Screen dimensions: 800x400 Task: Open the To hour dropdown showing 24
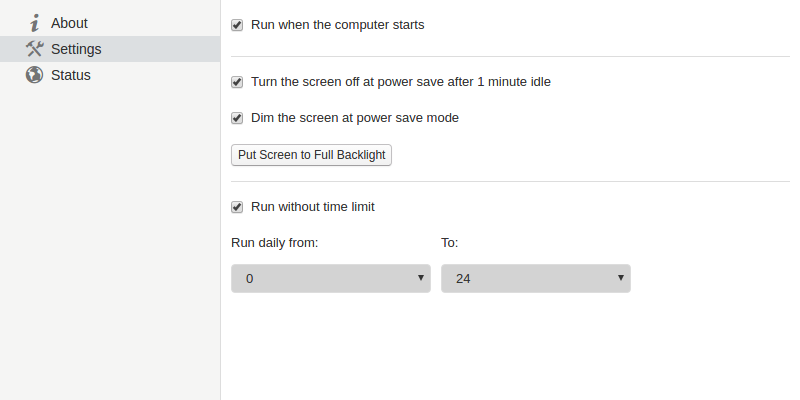[x=535, y=278]
